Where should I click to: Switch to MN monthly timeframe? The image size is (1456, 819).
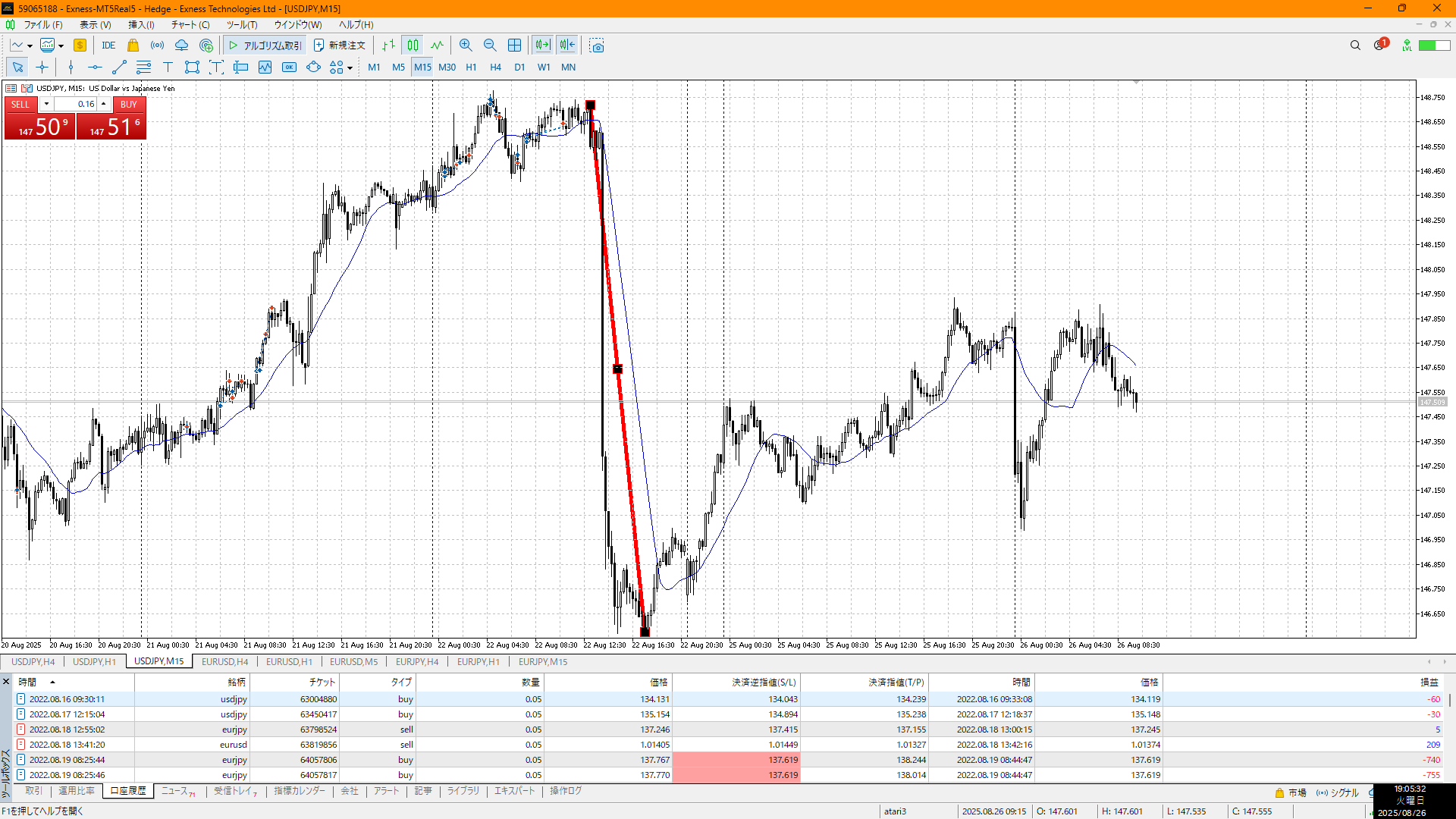tap(568, 67)
